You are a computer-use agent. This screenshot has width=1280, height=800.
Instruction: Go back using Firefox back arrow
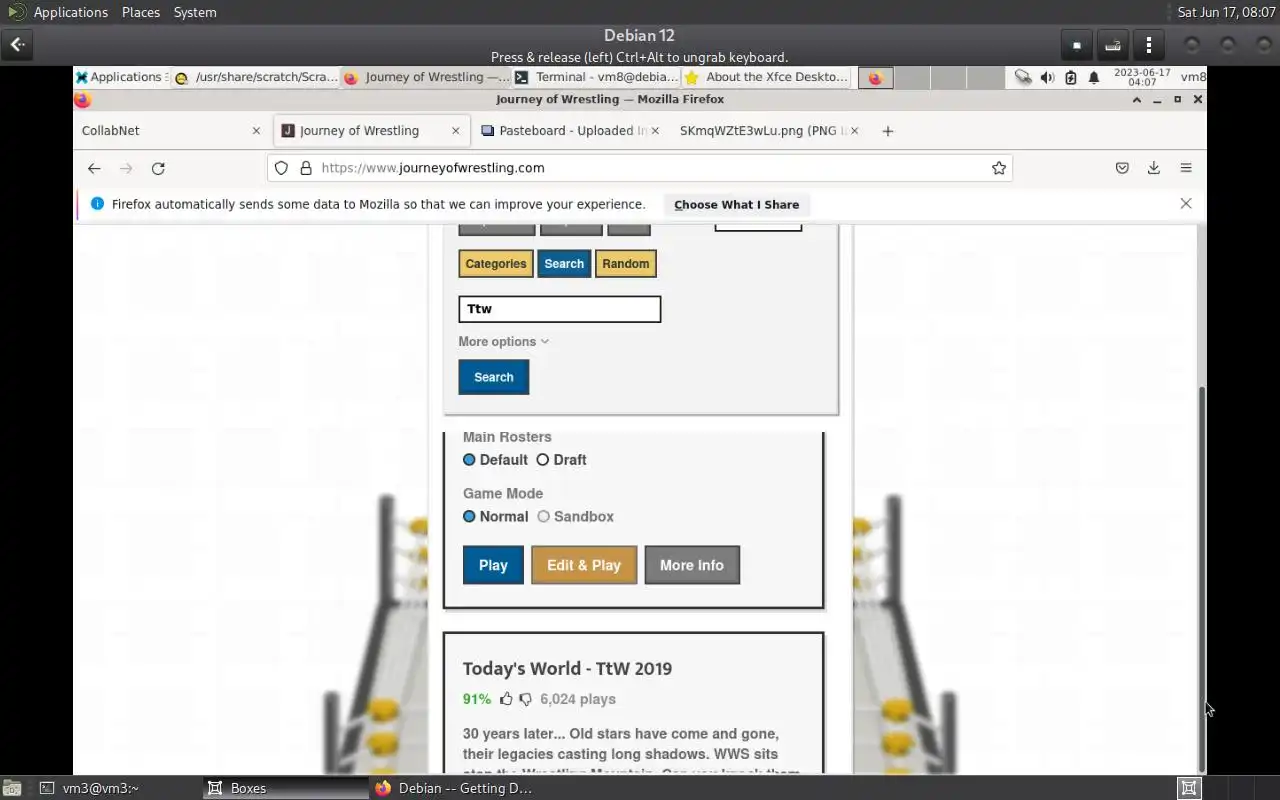point(94,168)
